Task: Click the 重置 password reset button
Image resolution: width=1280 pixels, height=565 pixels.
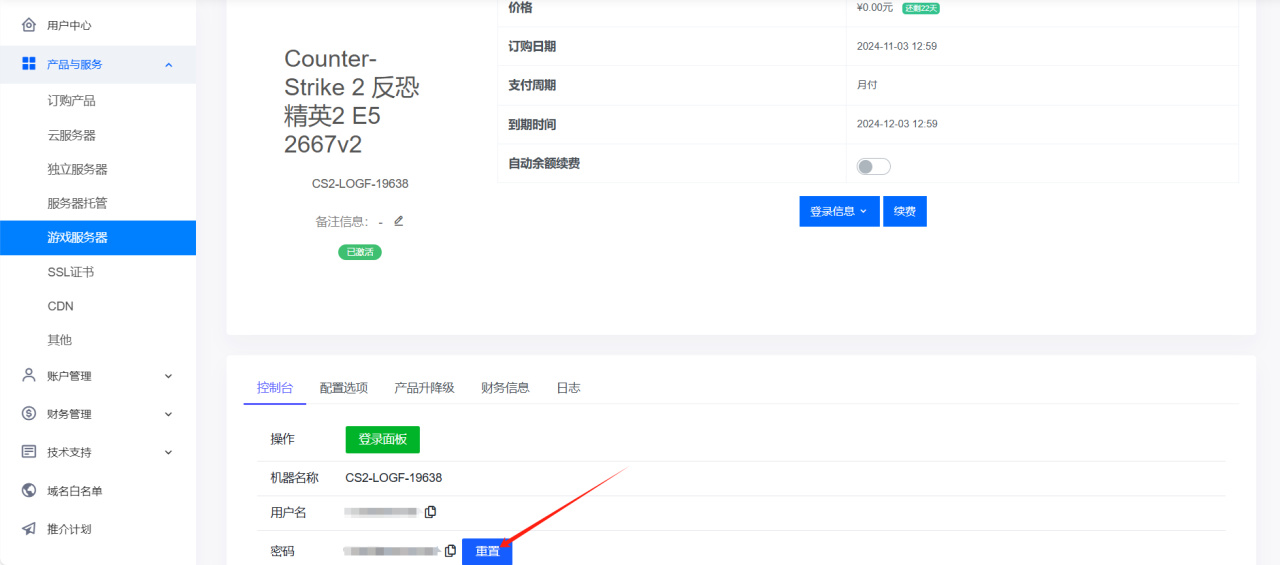Action: [487, 551]
